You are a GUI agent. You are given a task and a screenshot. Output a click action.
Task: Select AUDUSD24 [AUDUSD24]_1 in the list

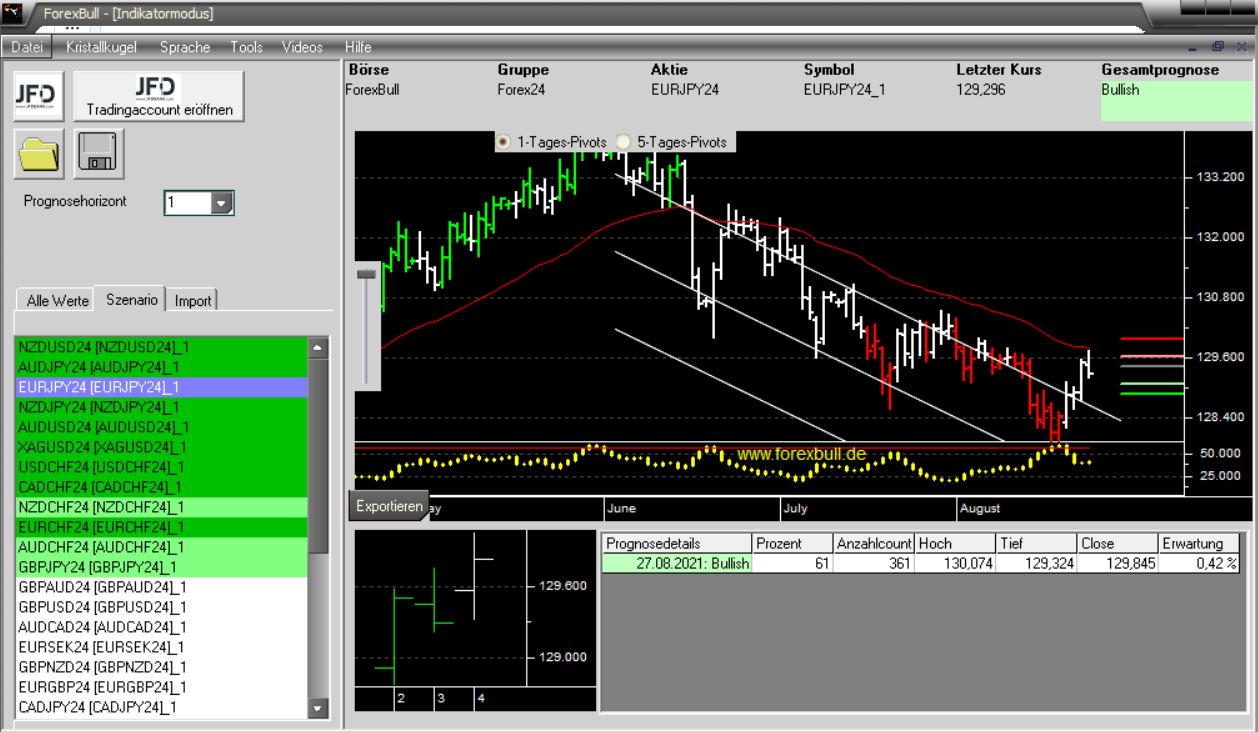click(x=161, y=427)
